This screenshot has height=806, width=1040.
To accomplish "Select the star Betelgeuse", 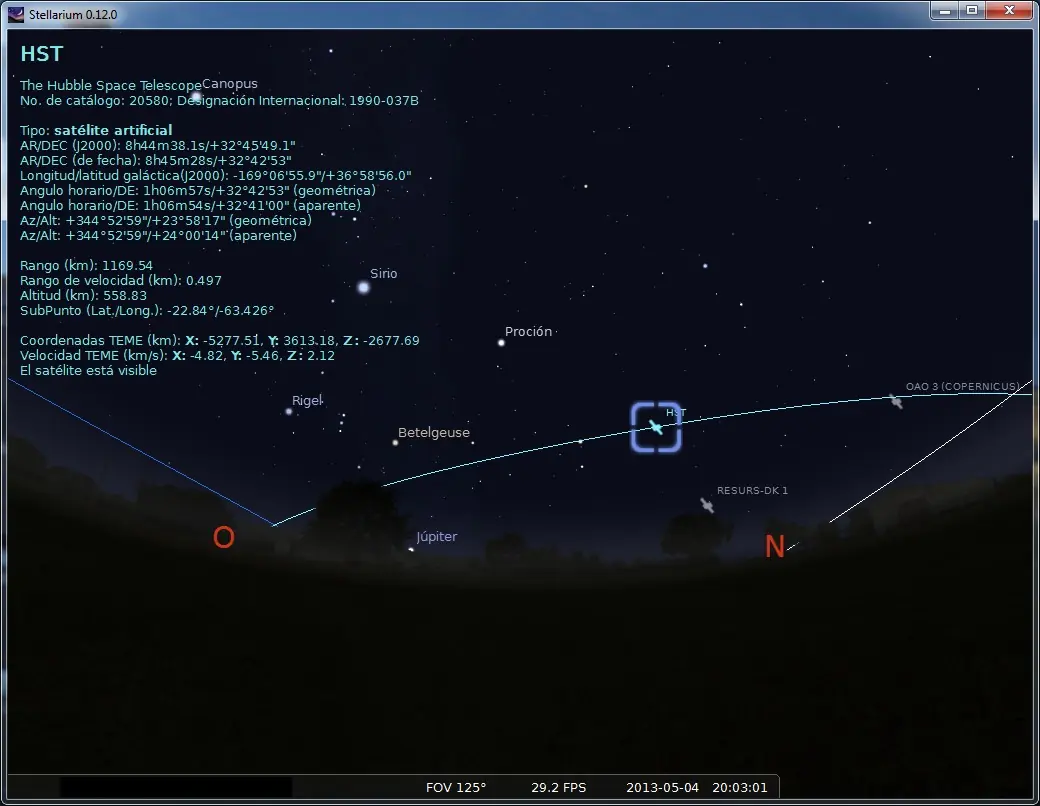I will (395, 442).
